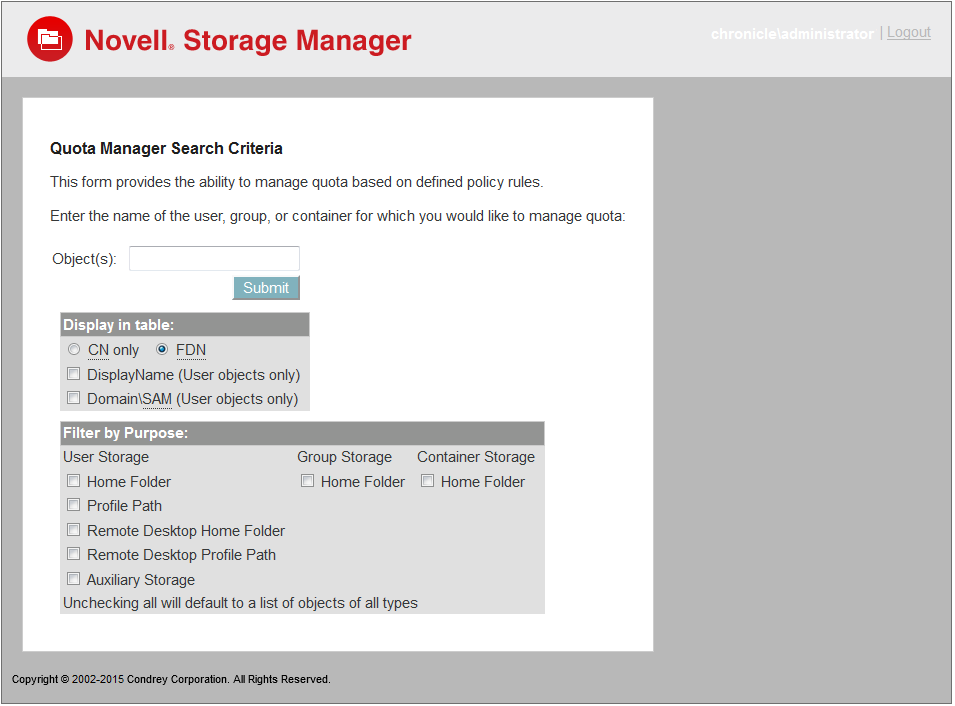Viewport: 955px width, 706px height.
Task: Click the Logout link
Action: [x=908, y=33]
